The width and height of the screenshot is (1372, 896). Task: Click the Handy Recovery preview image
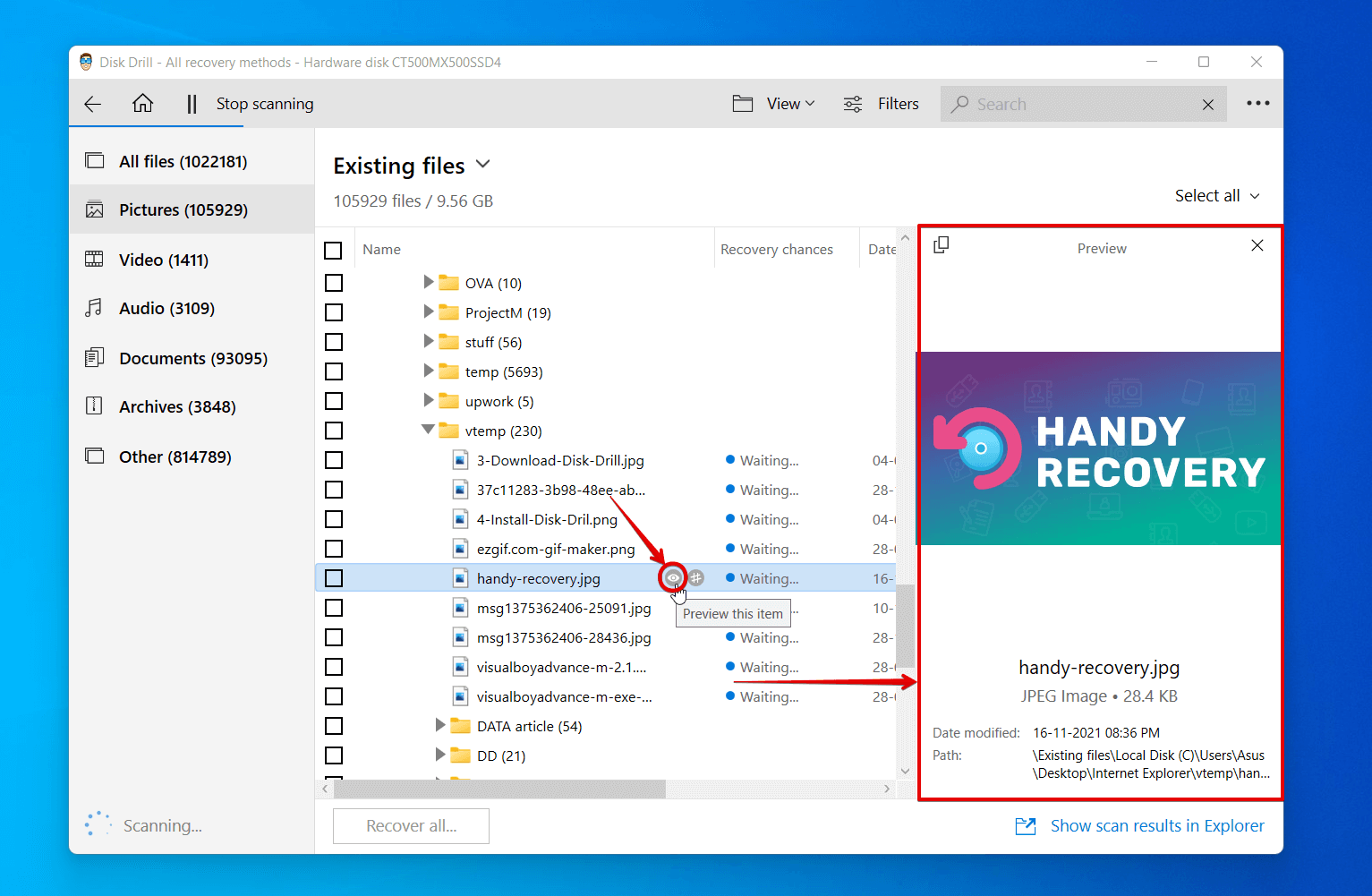1100,448
